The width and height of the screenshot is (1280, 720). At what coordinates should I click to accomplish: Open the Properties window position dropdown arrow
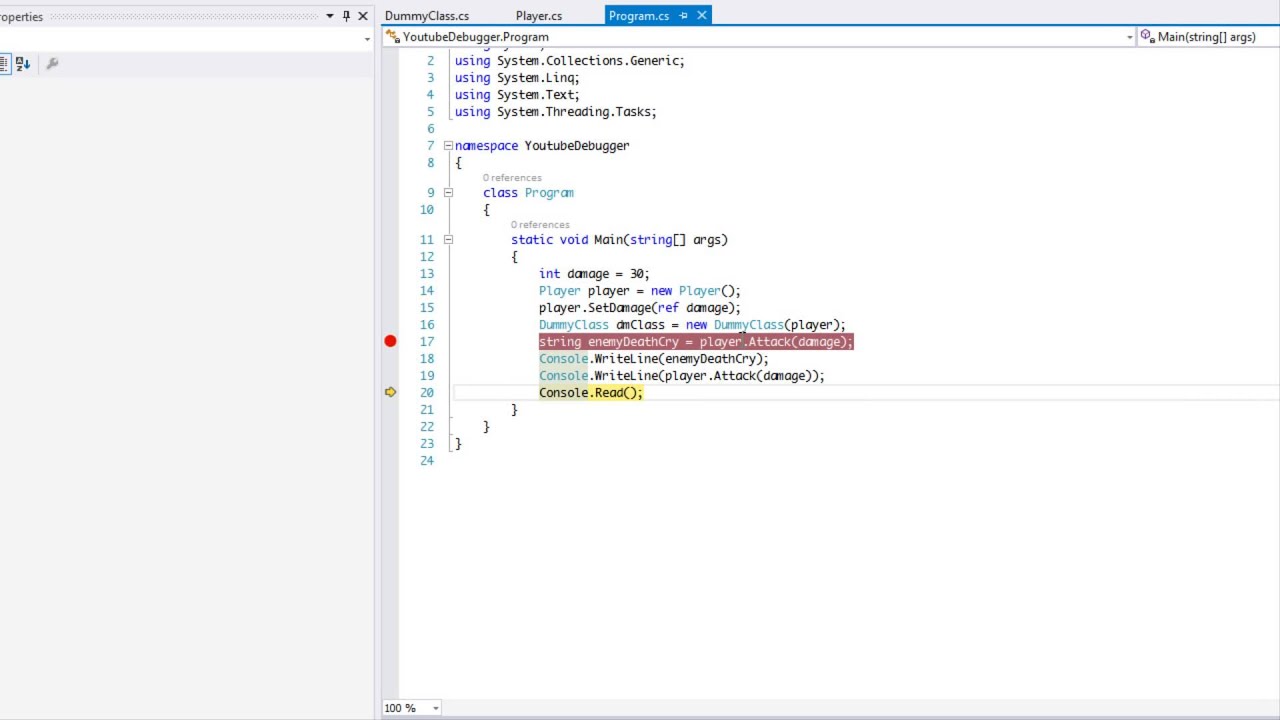329,16
